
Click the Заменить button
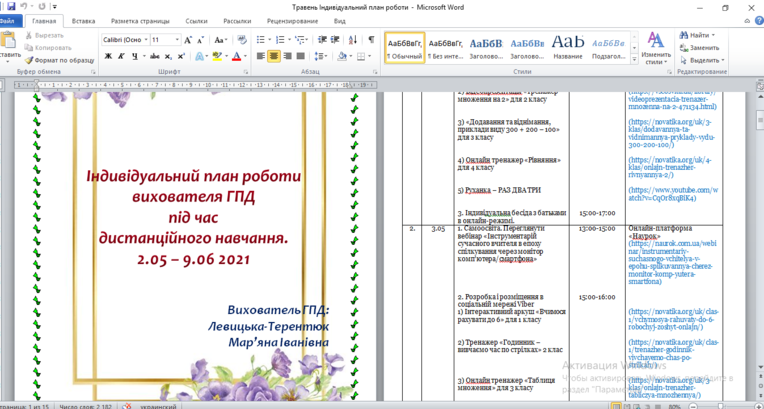coord(700,48)
